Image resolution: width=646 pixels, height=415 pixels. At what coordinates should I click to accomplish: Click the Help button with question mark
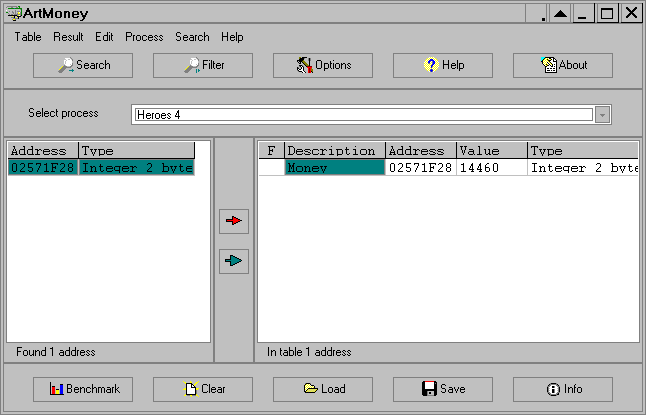coord(442,65)
